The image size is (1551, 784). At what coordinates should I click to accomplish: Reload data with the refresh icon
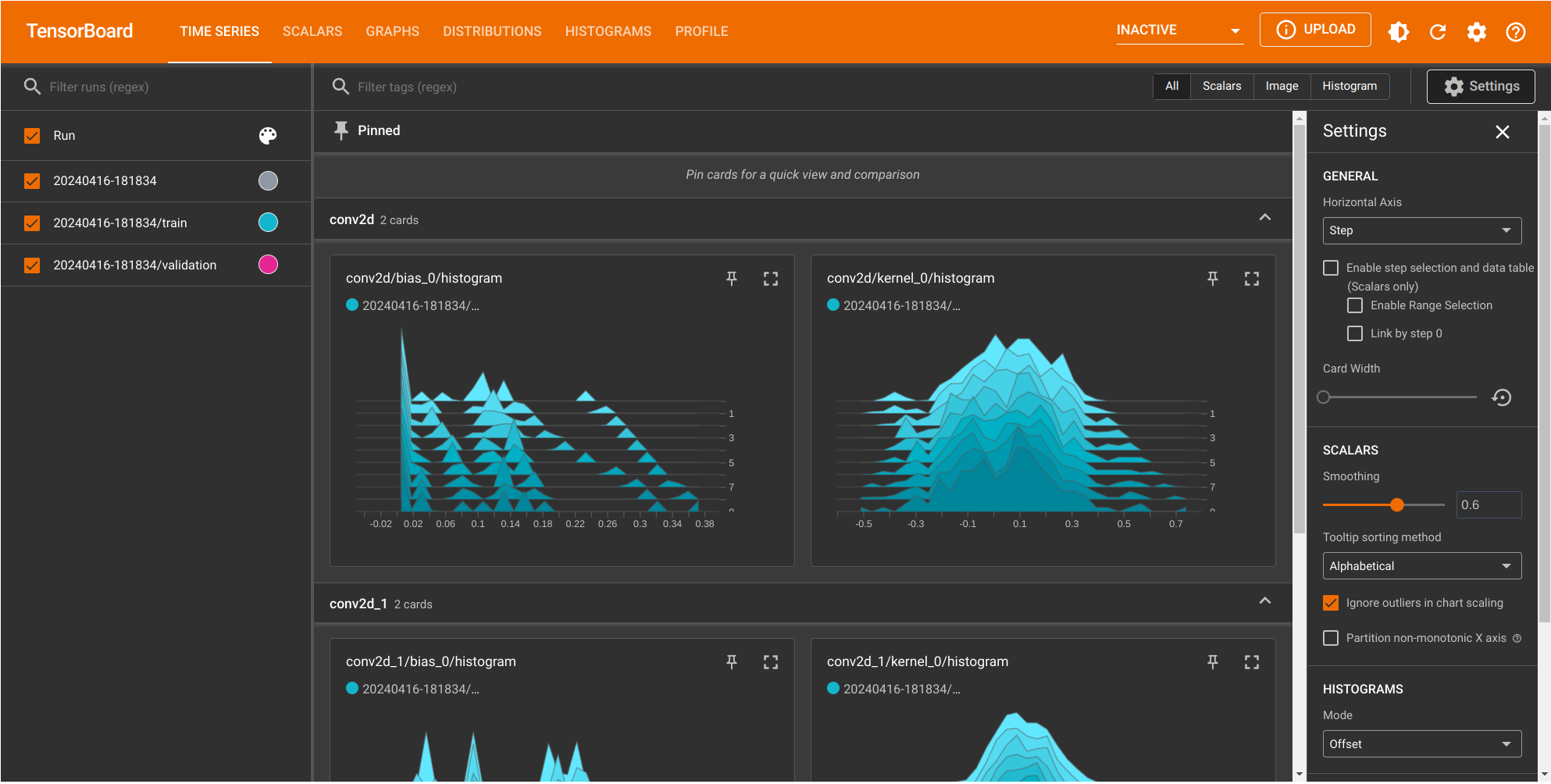(x=1438, y=31)
